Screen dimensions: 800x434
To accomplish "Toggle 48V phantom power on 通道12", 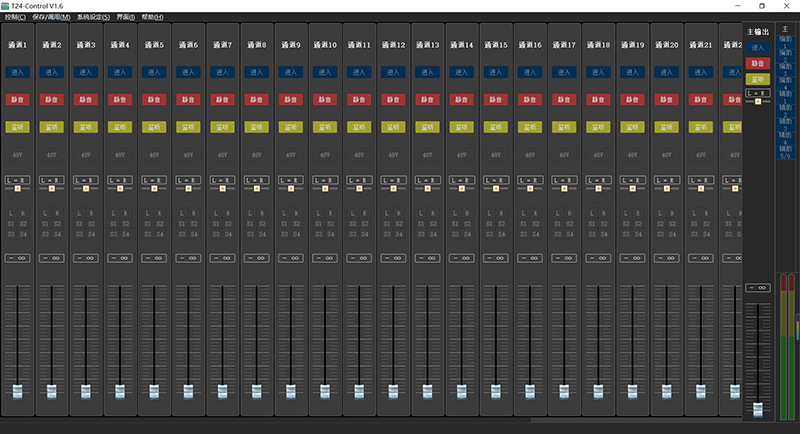I will point(393,155).
